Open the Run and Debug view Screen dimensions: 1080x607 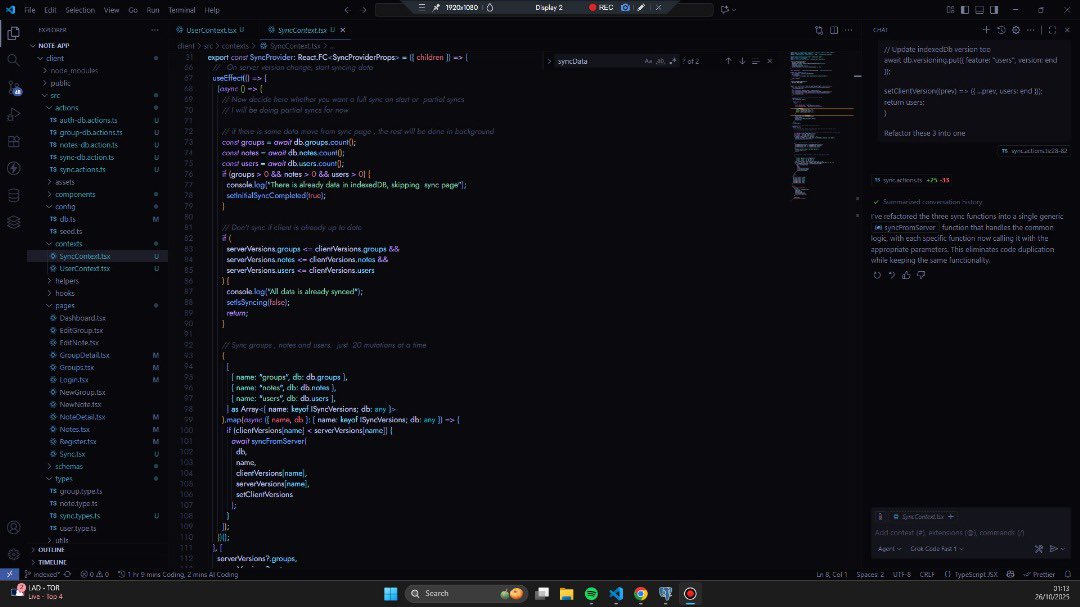[x=13, y=114]
